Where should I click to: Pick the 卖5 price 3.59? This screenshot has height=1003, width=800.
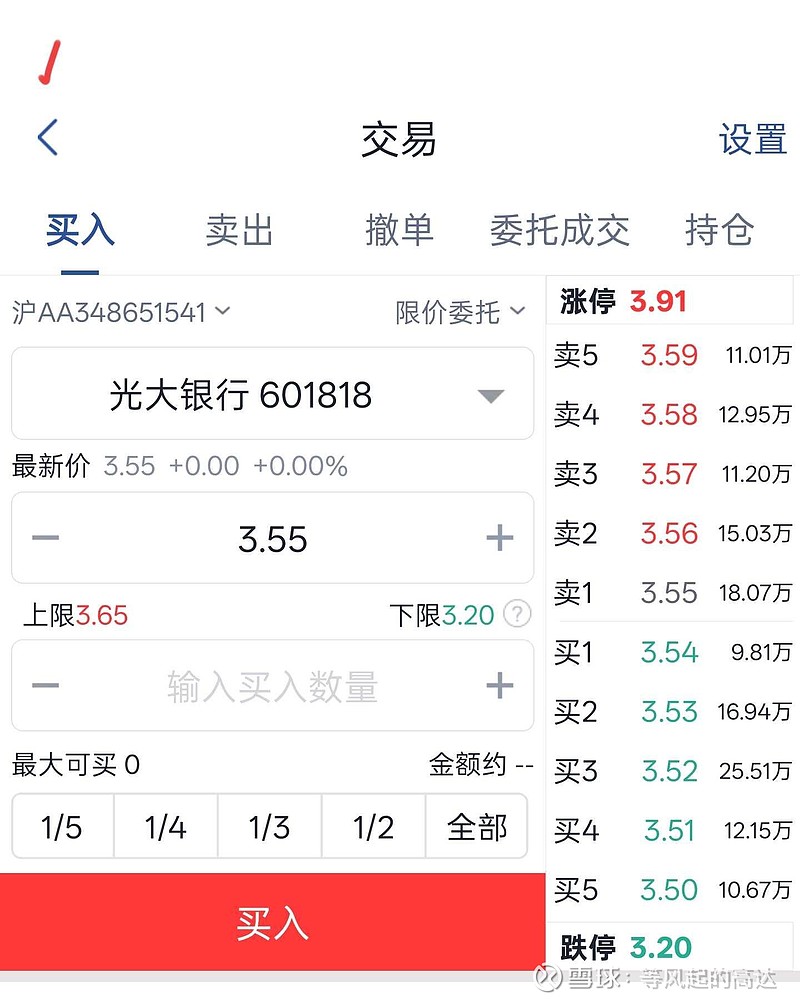669,355
